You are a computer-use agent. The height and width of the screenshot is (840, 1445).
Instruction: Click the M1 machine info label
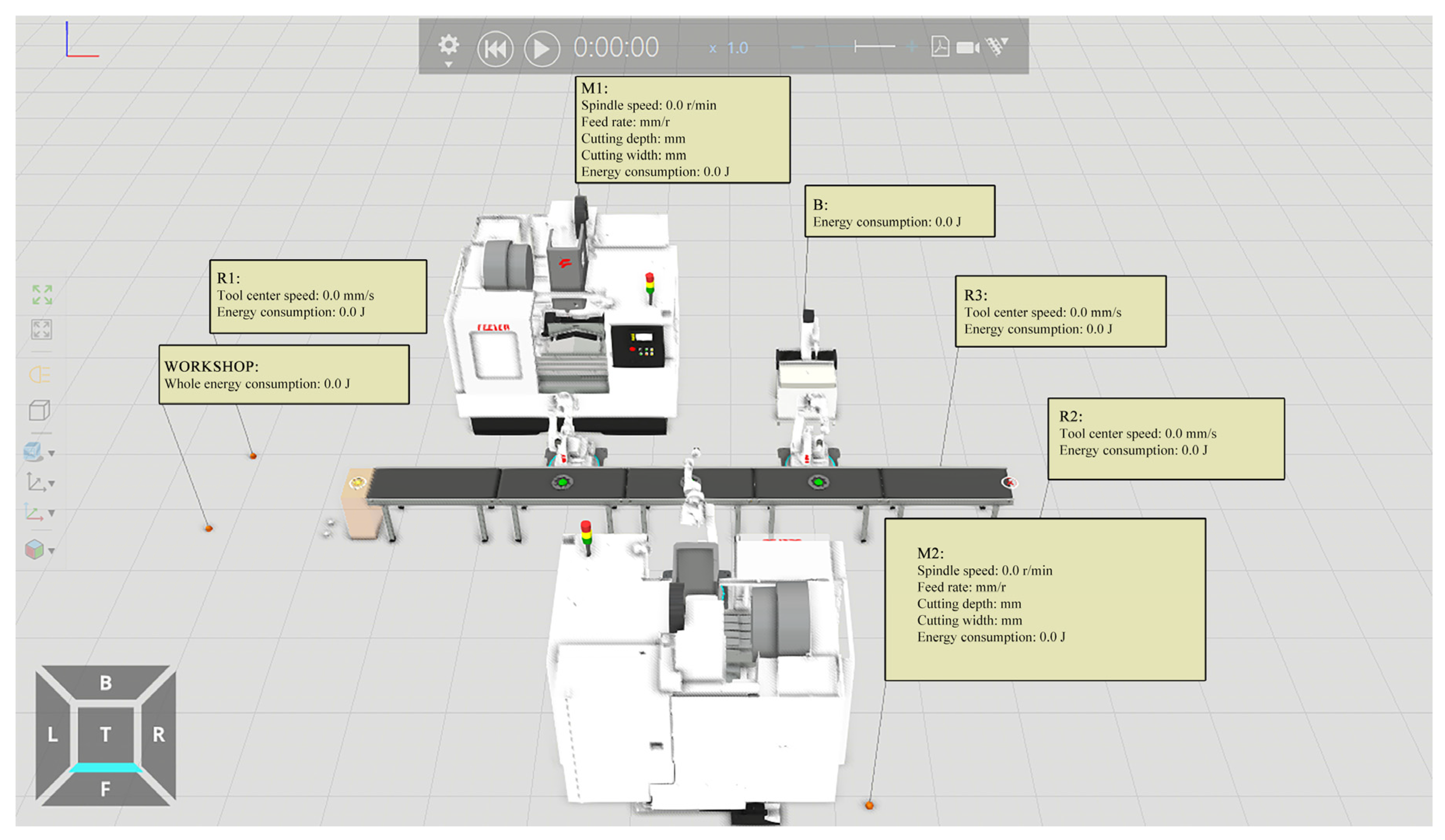(682, 130)
